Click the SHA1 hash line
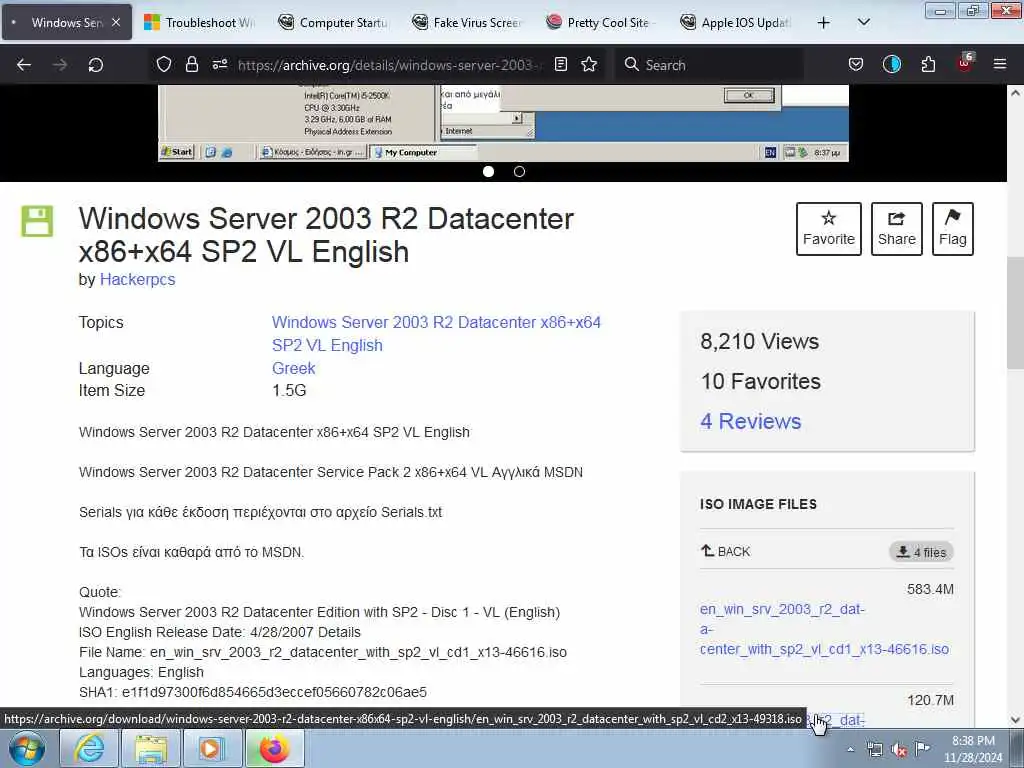The width and height of the screenshot is (1024, 768). coord(253,692)
